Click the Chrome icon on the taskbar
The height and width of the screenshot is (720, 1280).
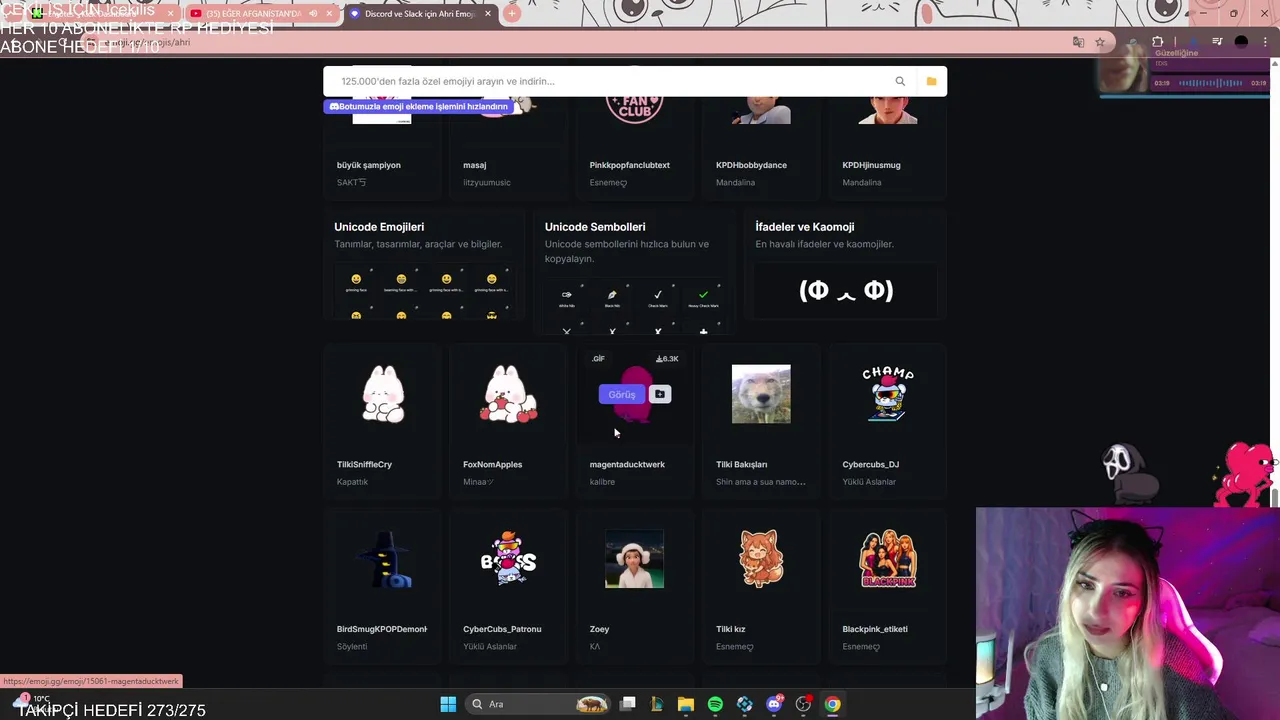(832, 704)
